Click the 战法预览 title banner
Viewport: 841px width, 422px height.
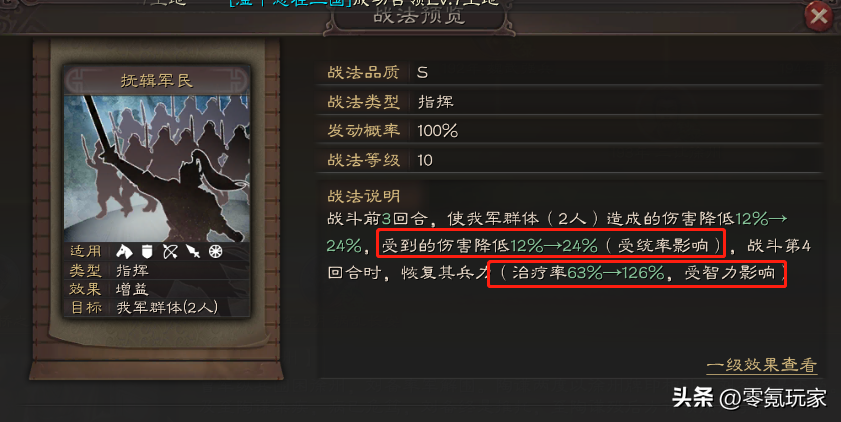(x=419, y=16)
